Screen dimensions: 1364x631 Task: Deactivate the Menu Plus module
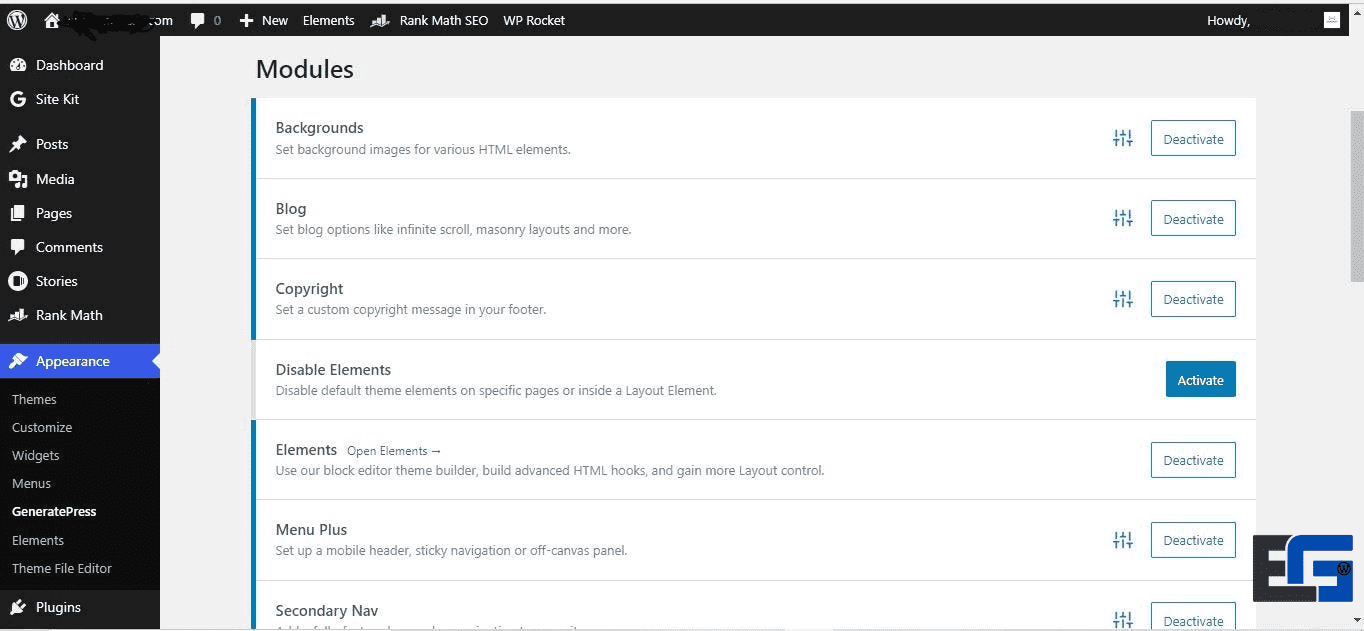point(1193,540)
